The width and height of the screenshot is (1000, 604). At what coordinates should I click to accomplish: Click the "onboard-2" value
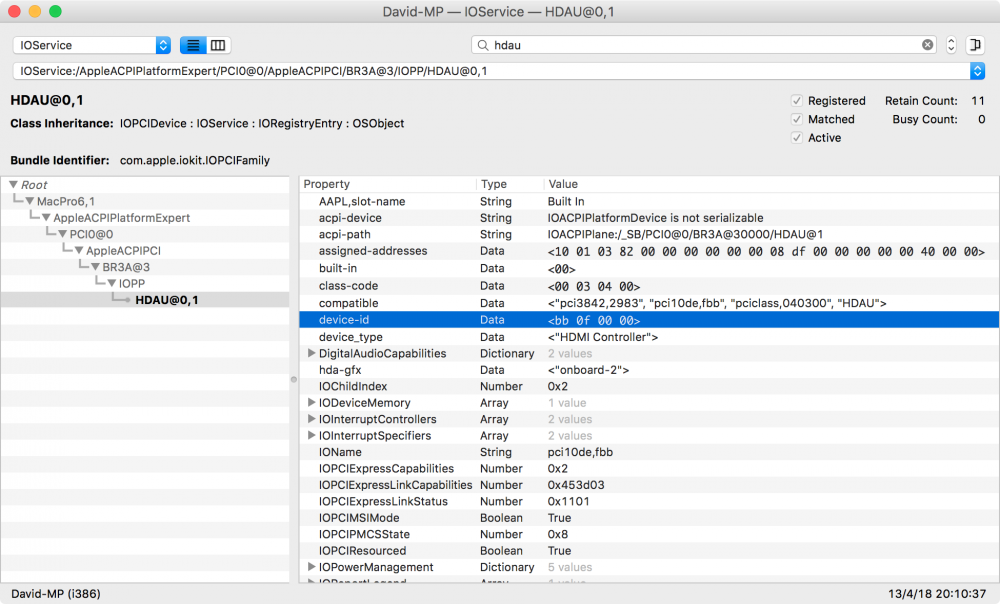click(588, 370)
